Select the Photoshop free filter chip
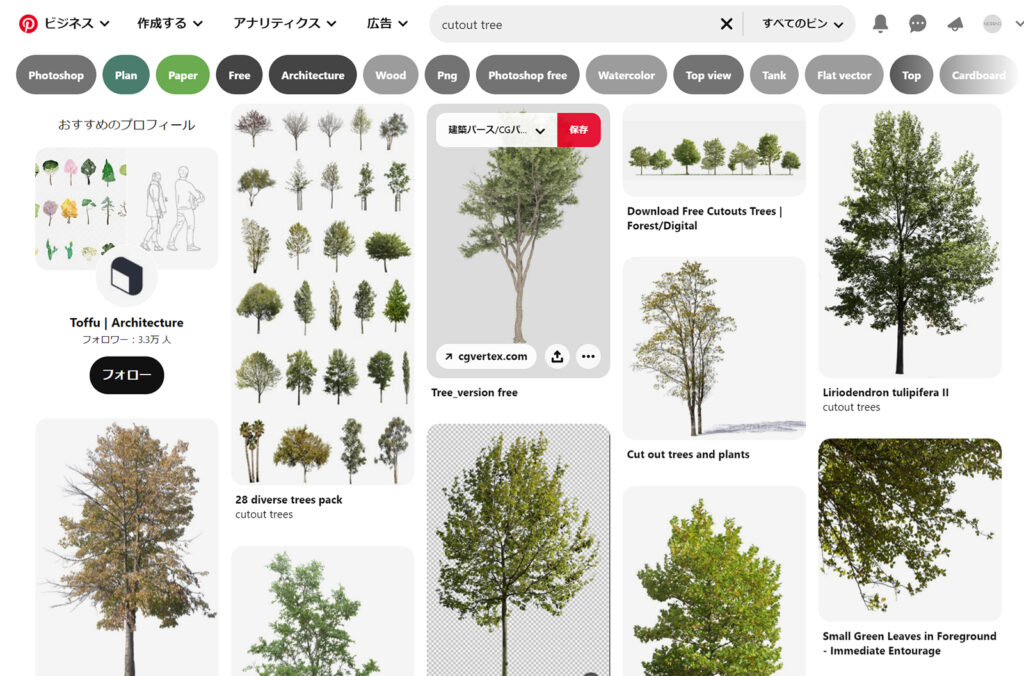This screenshot has height=676, width=1024. (x=528, y=75)
